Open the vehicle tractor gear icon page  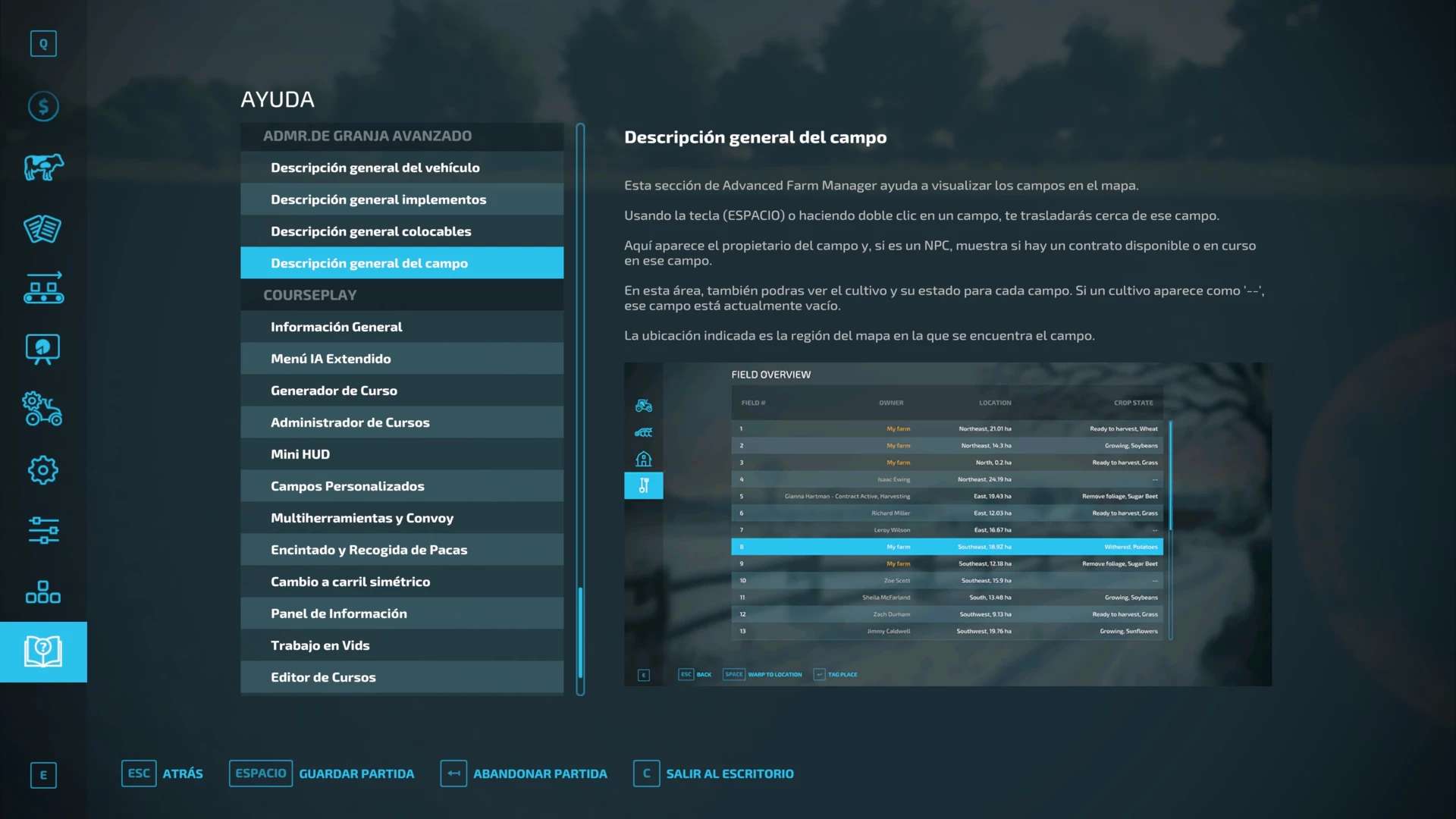(x=43, y=409)
